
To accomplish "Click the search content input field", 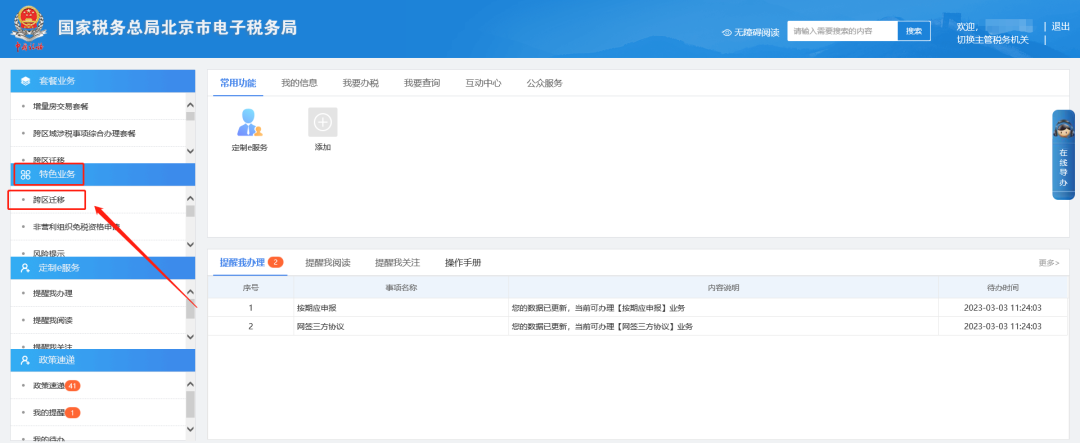I will [x=842, y=31].
